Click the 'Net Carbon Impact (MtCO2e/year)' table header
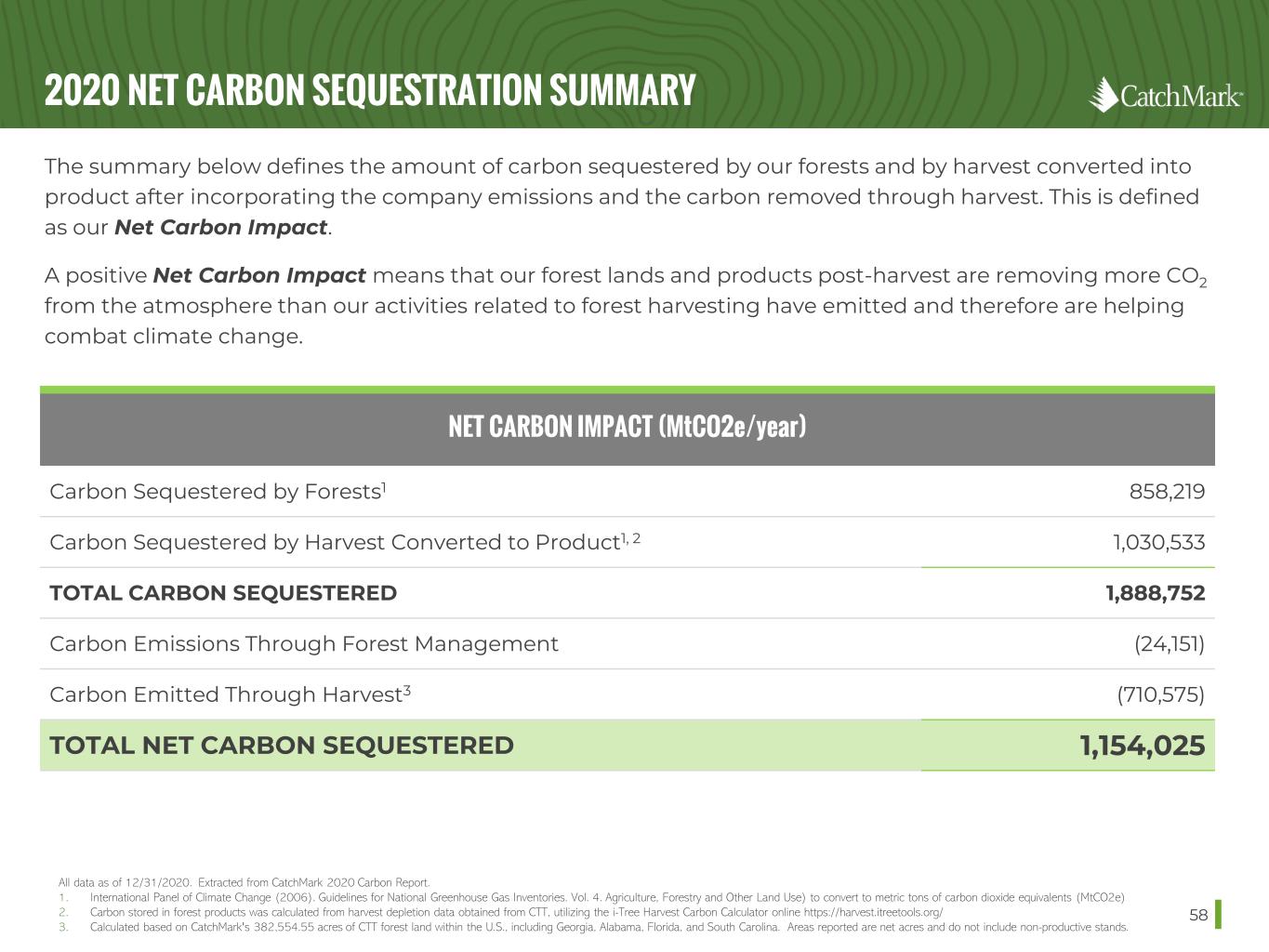This screenshot has height=952, width=1269. 627,427
